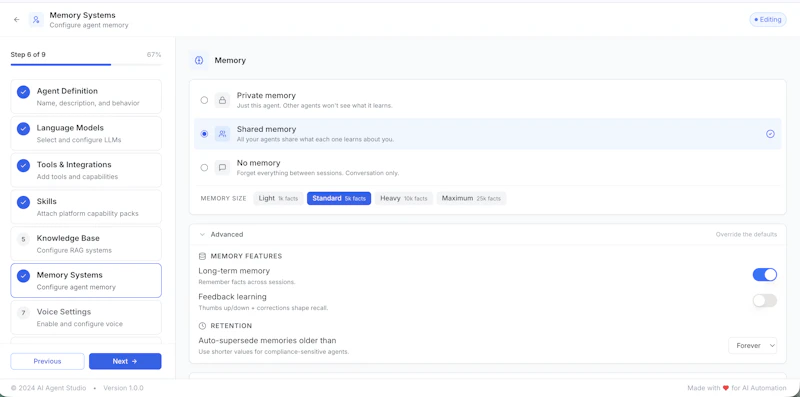The height and width of the screenshot is (397, 800).
Task: Click the 67% progress label
Action: tap(154, 55)
